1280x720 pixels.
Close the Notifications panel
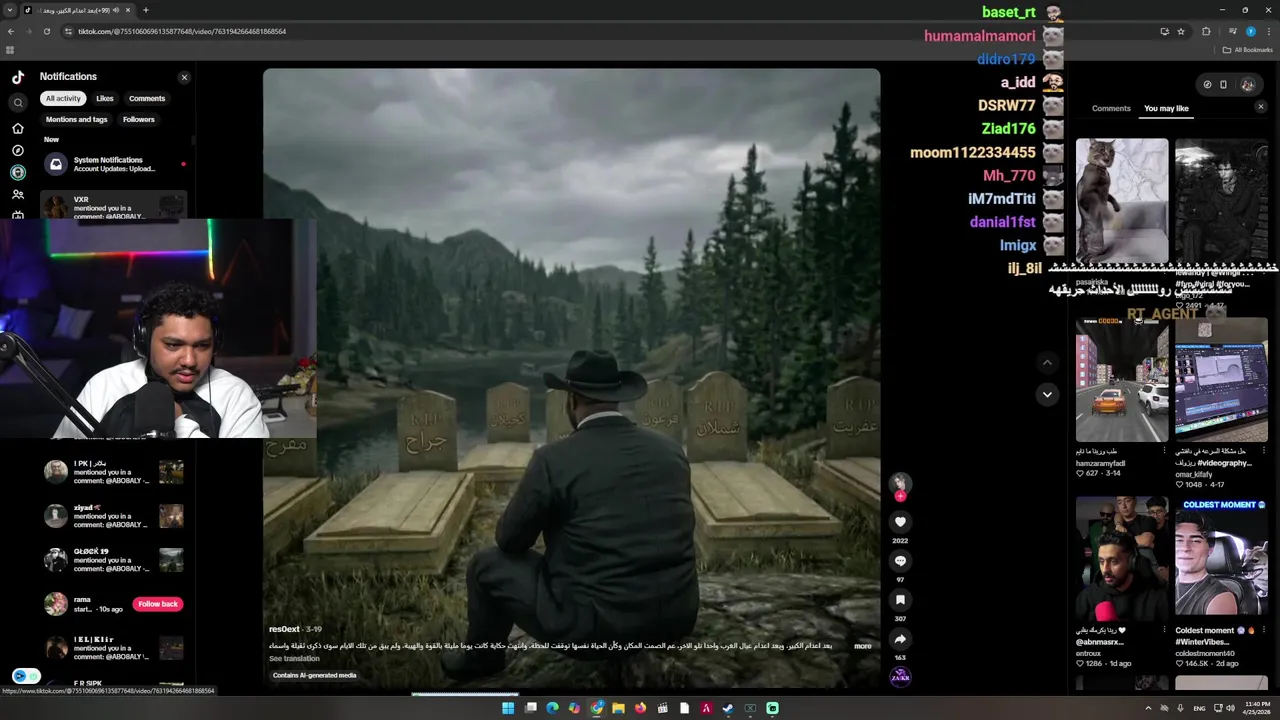click(184, 77)
